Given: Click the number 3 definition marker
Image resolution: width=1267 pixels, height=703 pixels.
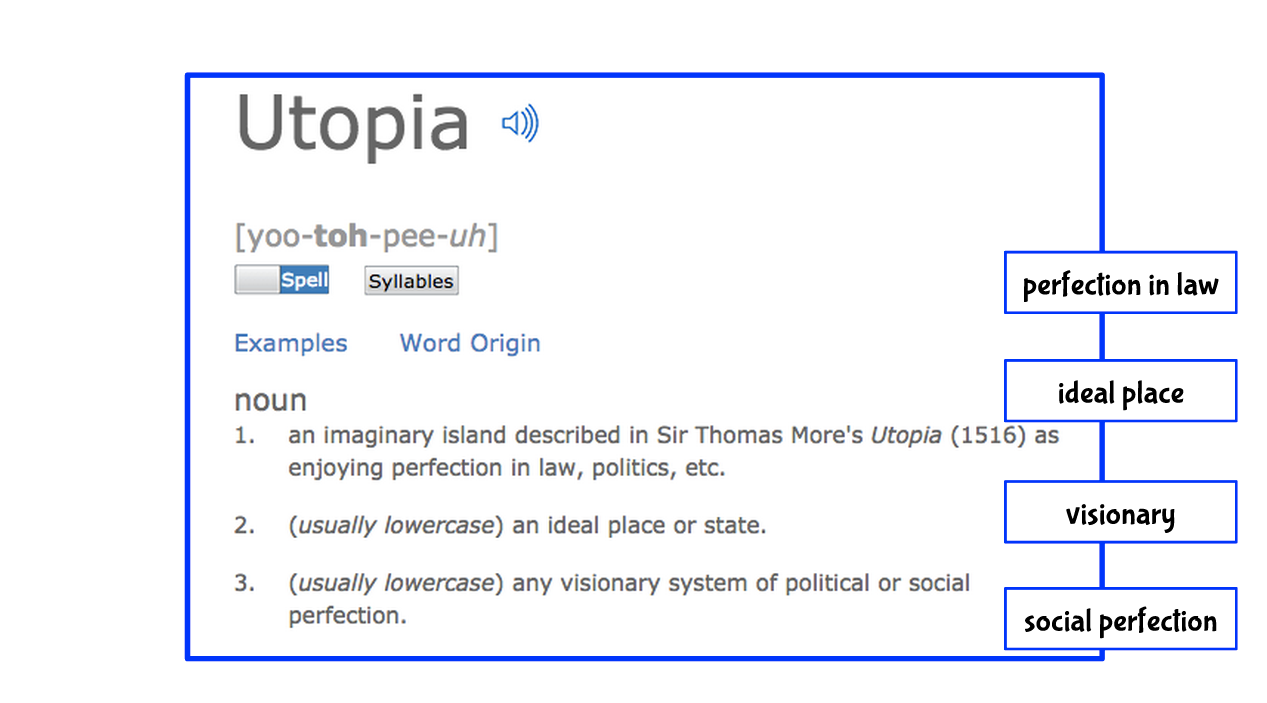Looking at the screenshot, I should point(244,583).
